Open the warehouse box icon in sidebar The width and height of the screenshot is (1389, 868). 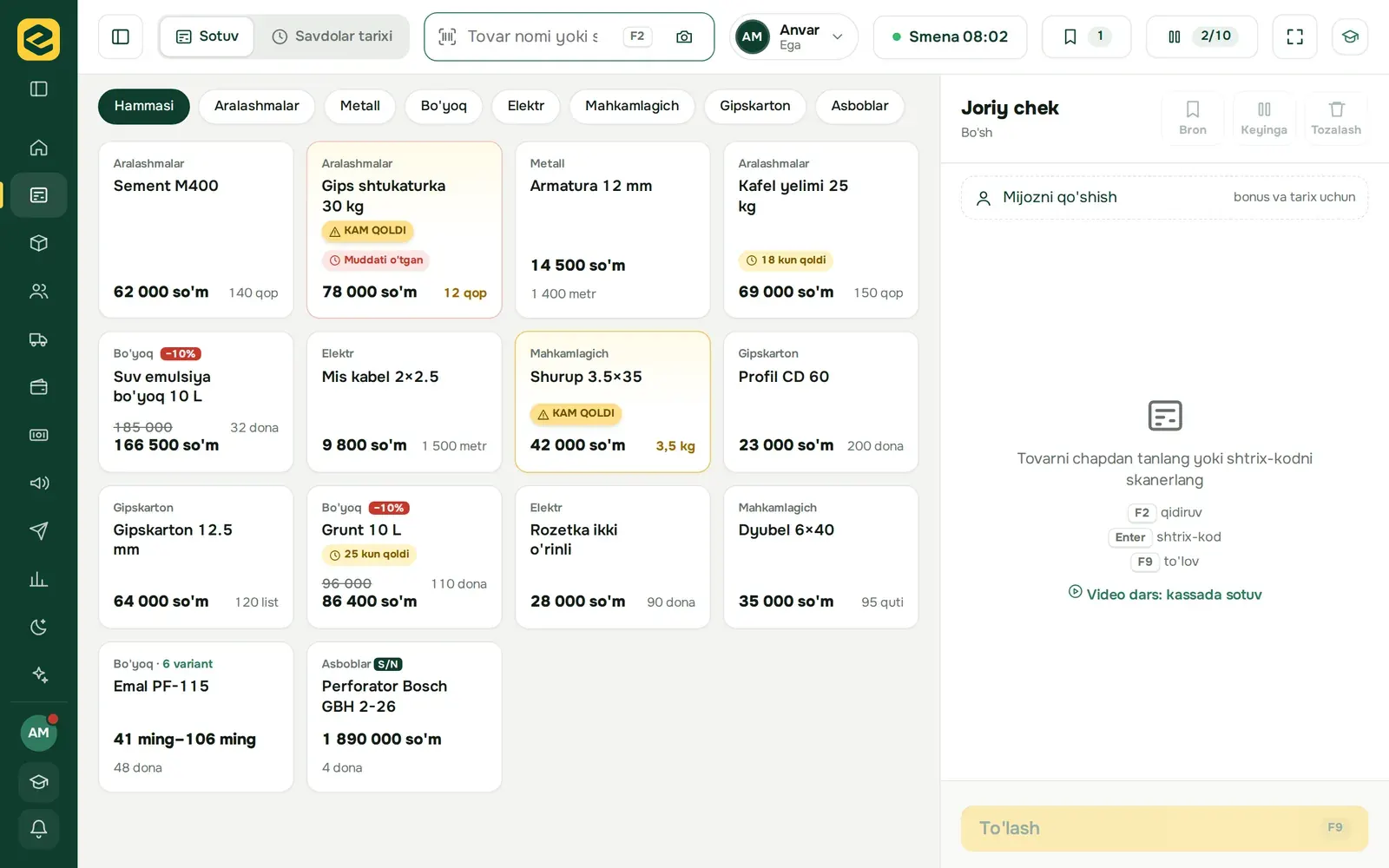tap(38, 243)
